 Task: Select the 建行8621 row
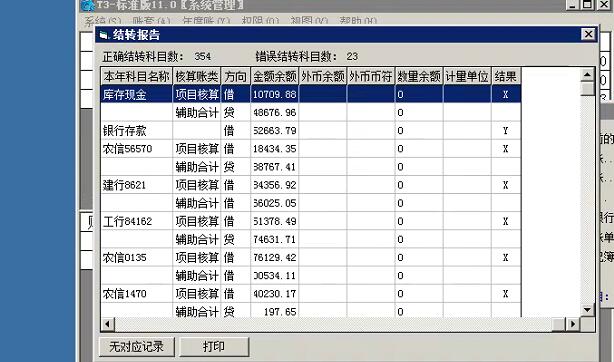[x=311, y=185]
